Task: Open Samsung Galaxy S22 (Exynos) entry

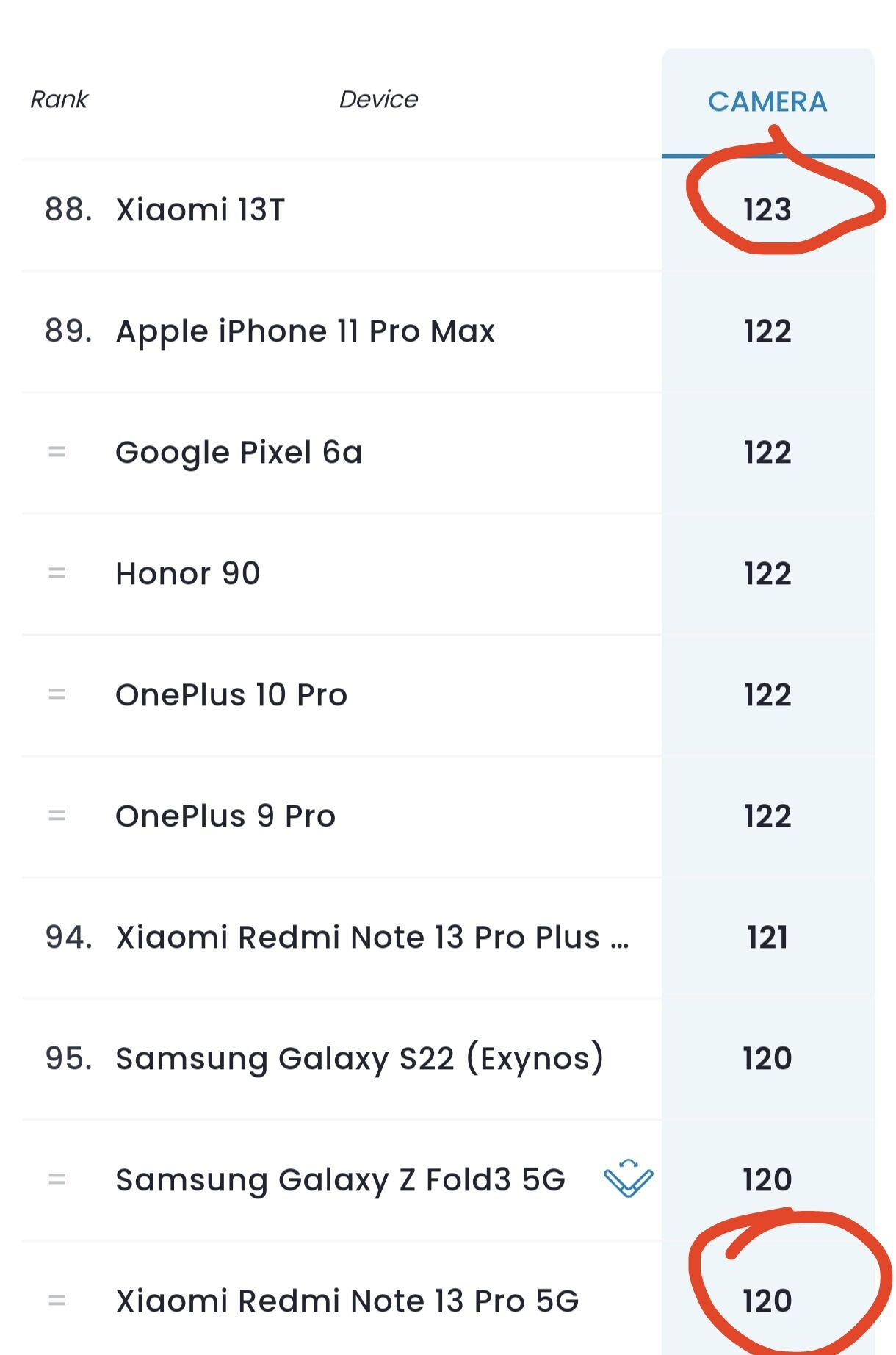Action: [x=360, y=1059]
